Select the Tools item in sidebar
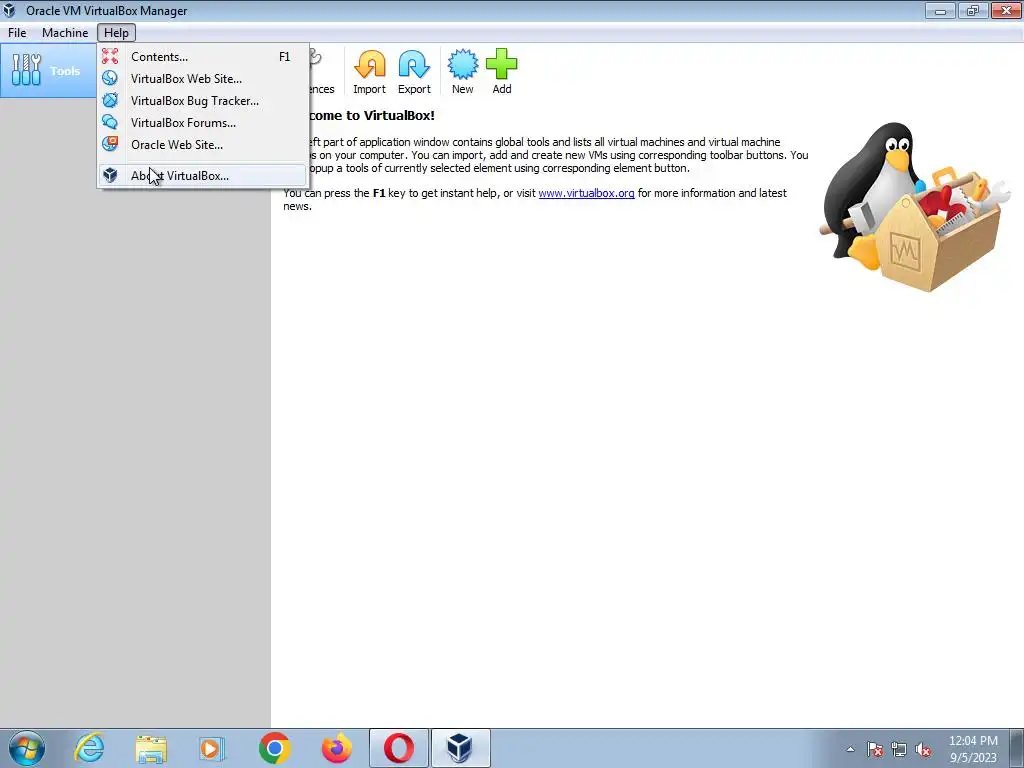Viewport: 1024px width, 768px height. tap(49, 71)
